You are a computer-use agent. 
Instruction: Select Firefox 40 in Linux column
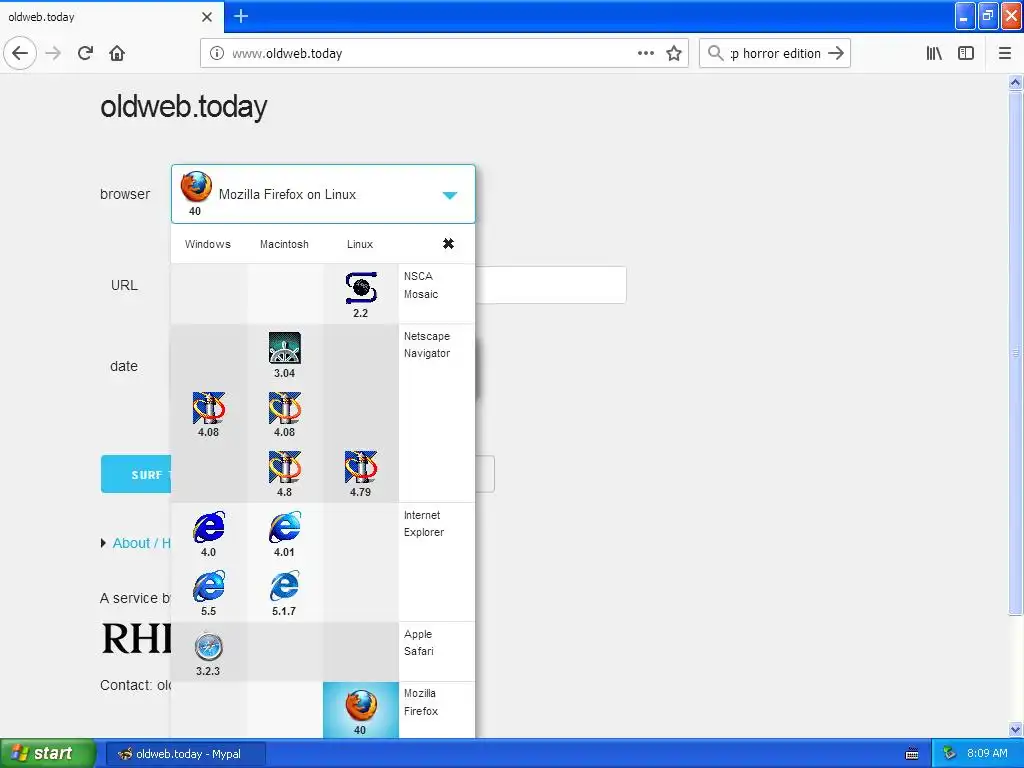[x=360, y=712]
